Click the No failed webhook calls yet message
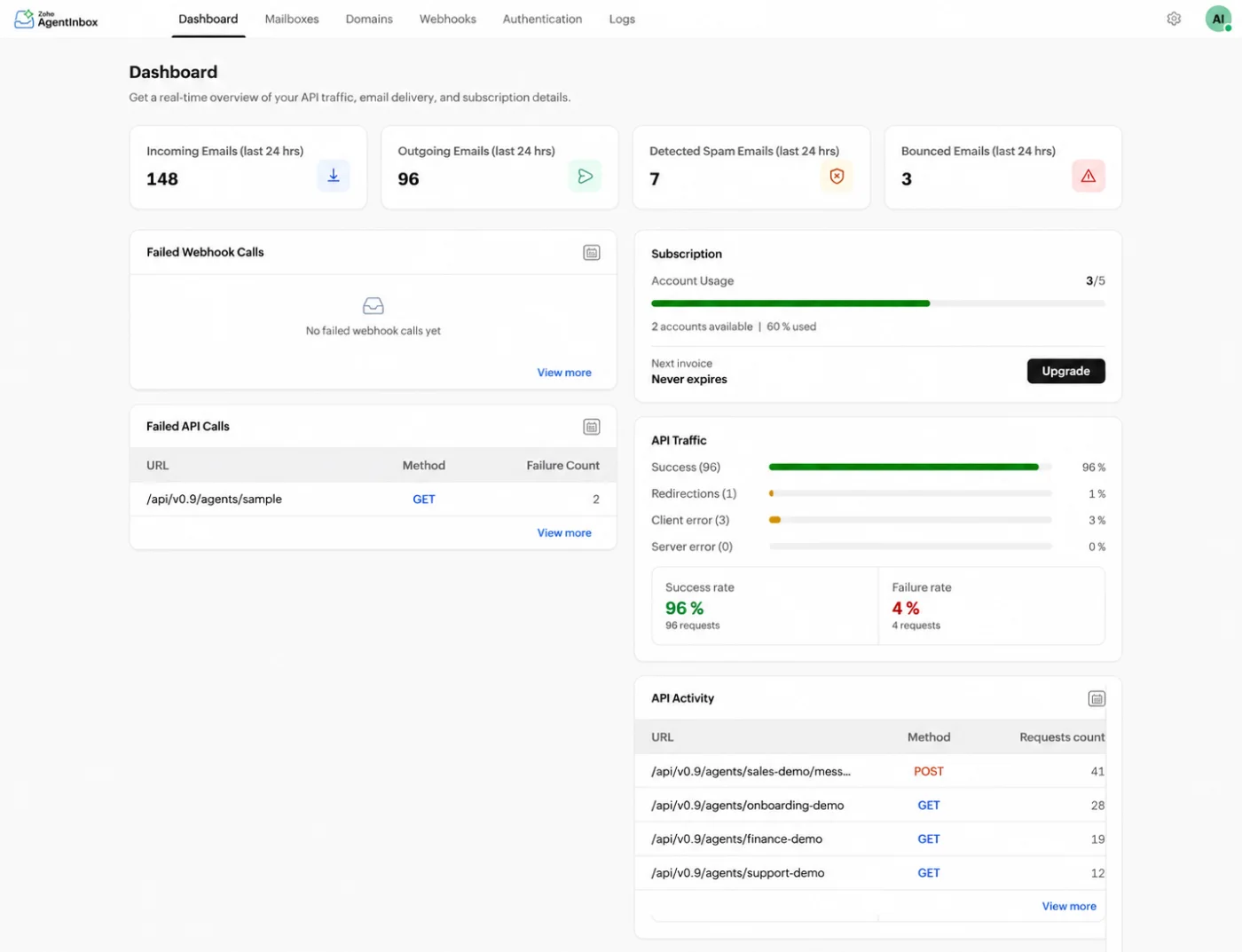 coord(373,331)
